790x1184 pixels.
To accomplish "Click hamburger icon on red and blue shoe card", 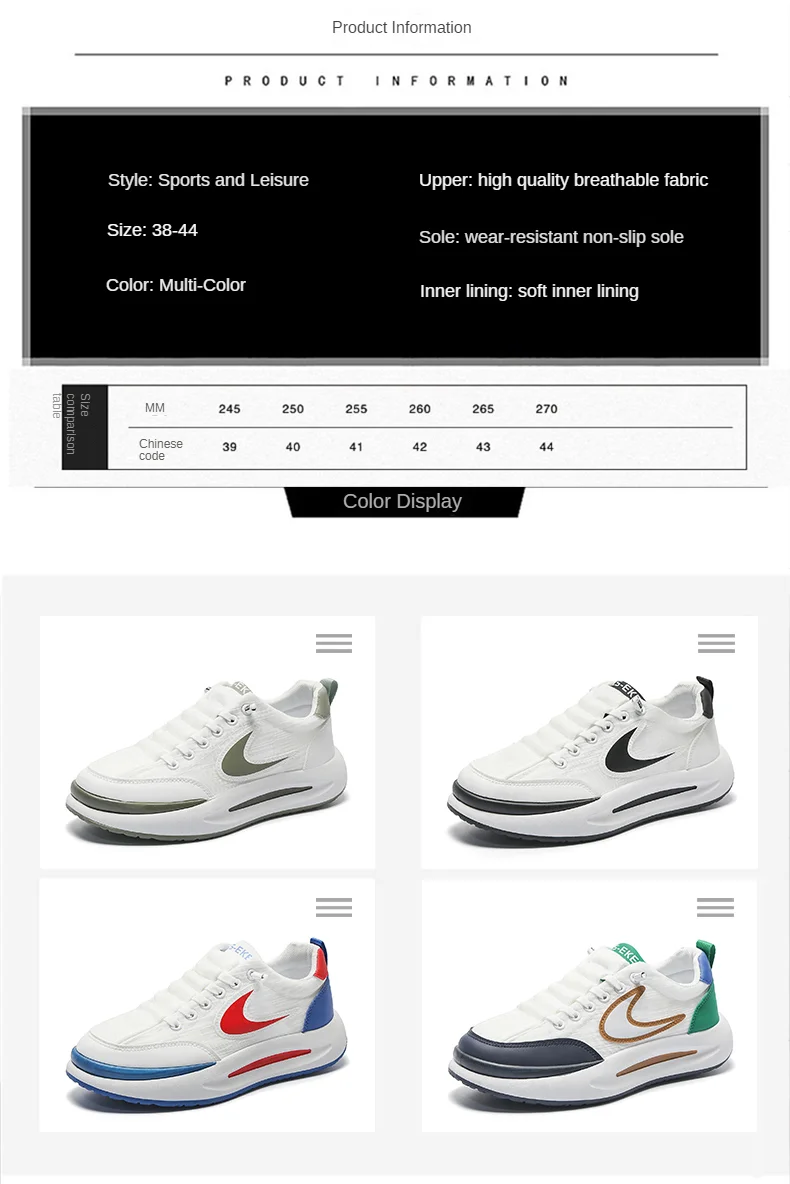I will pos(334,907).
